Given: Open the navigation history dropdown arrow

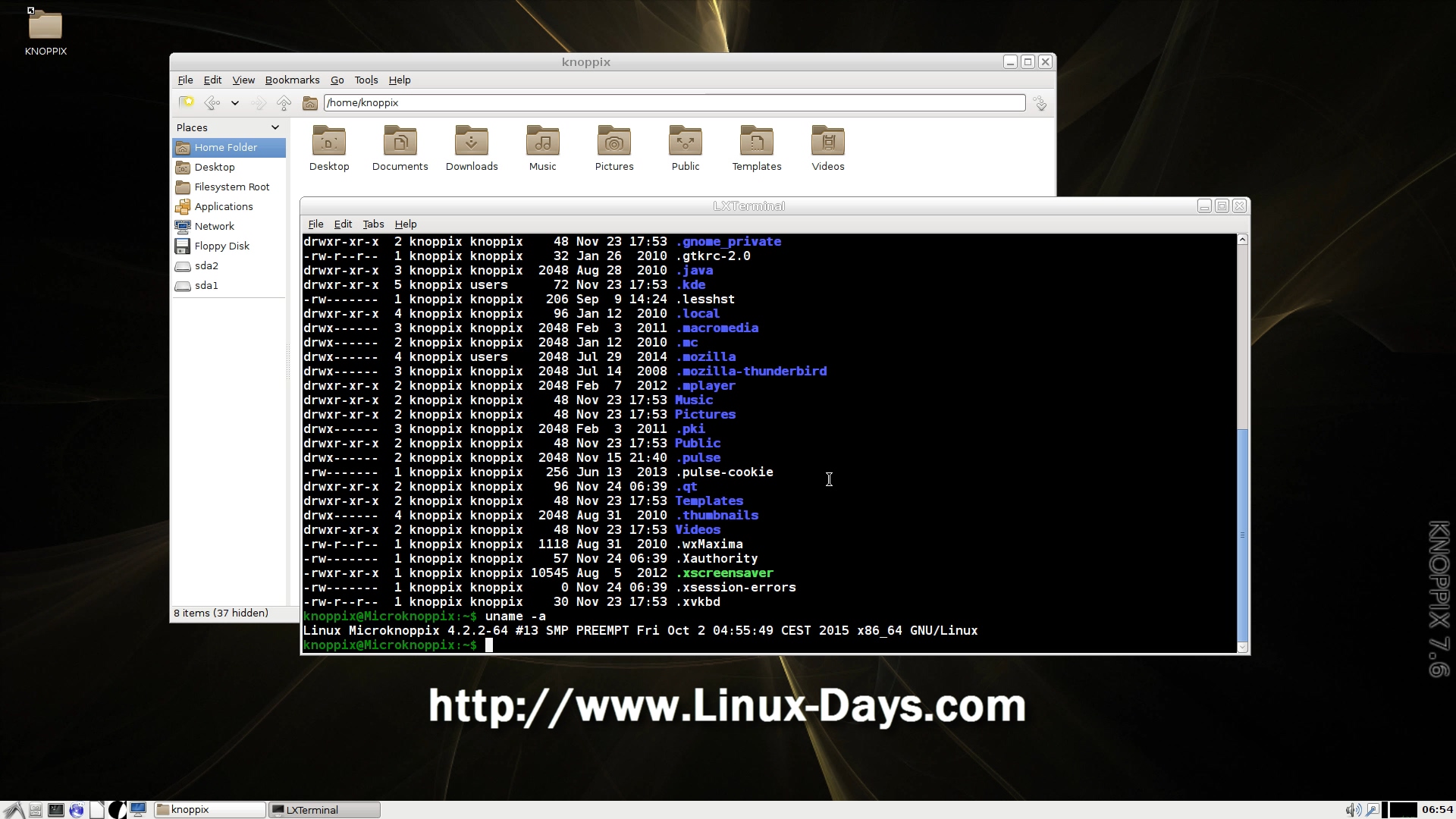Looking at the screenshot, I should [x=235, y=103].
